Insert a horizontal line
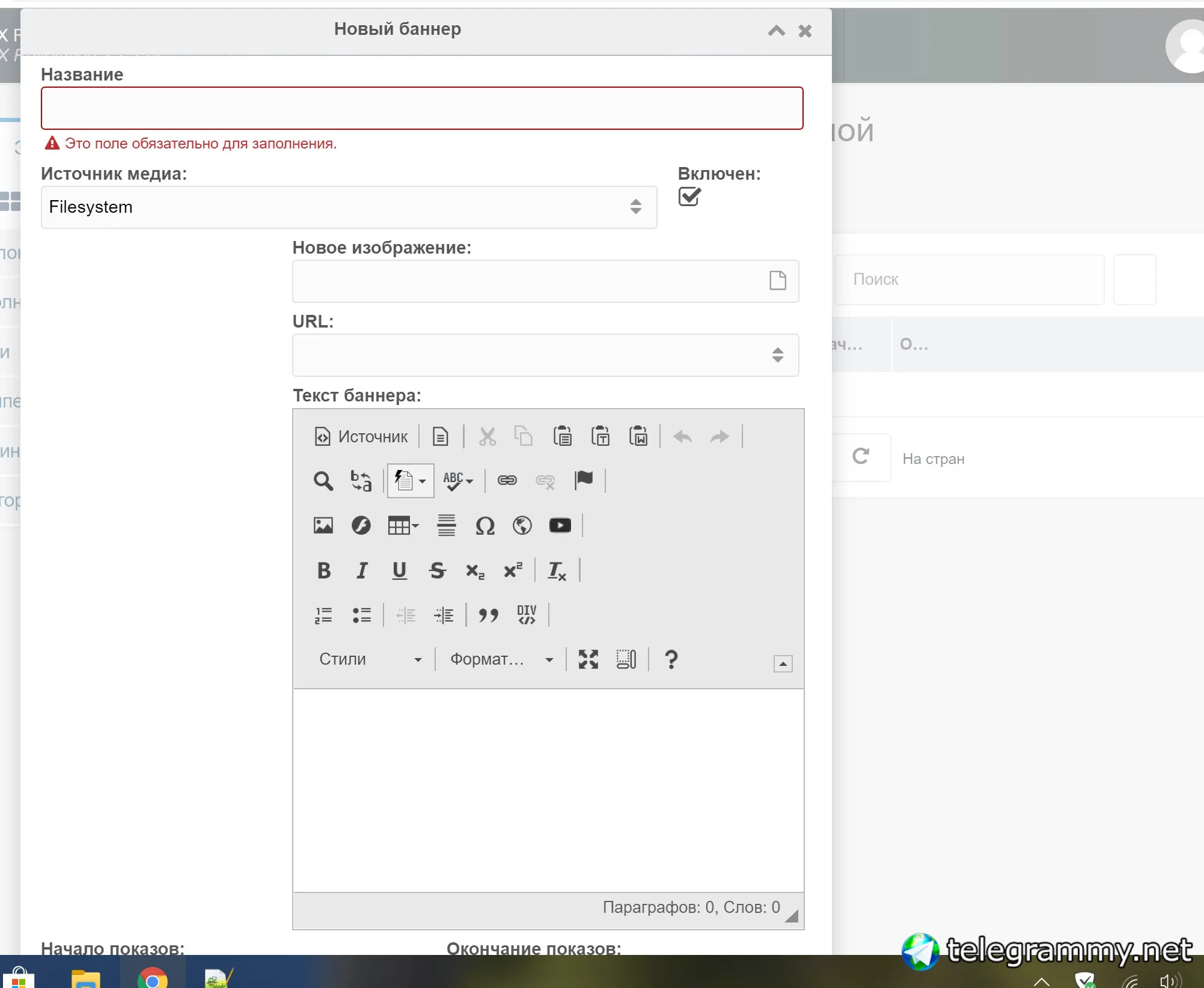1204x988 pixels. tap(447, 526)
